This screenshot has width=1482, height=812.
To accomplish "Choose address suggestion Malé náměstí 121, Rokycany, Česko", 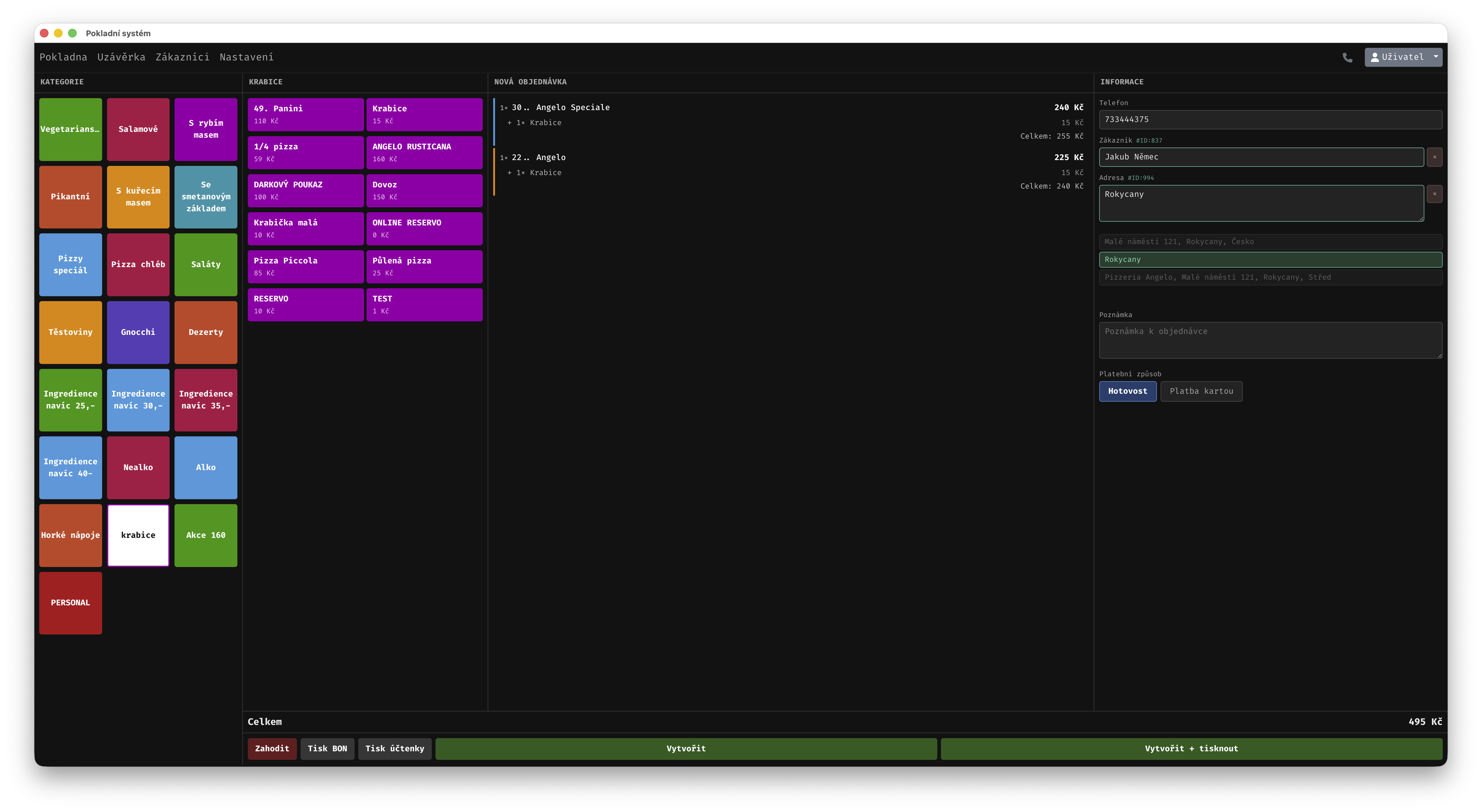I will (1270, 242).
